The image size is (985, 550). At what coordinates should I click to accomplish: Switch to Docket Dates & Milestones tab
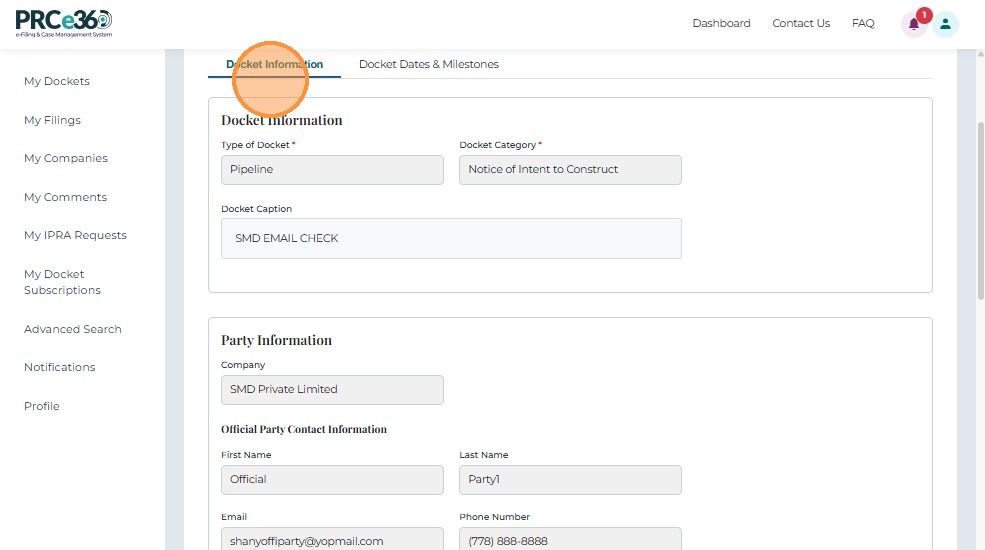click(428, 64)
